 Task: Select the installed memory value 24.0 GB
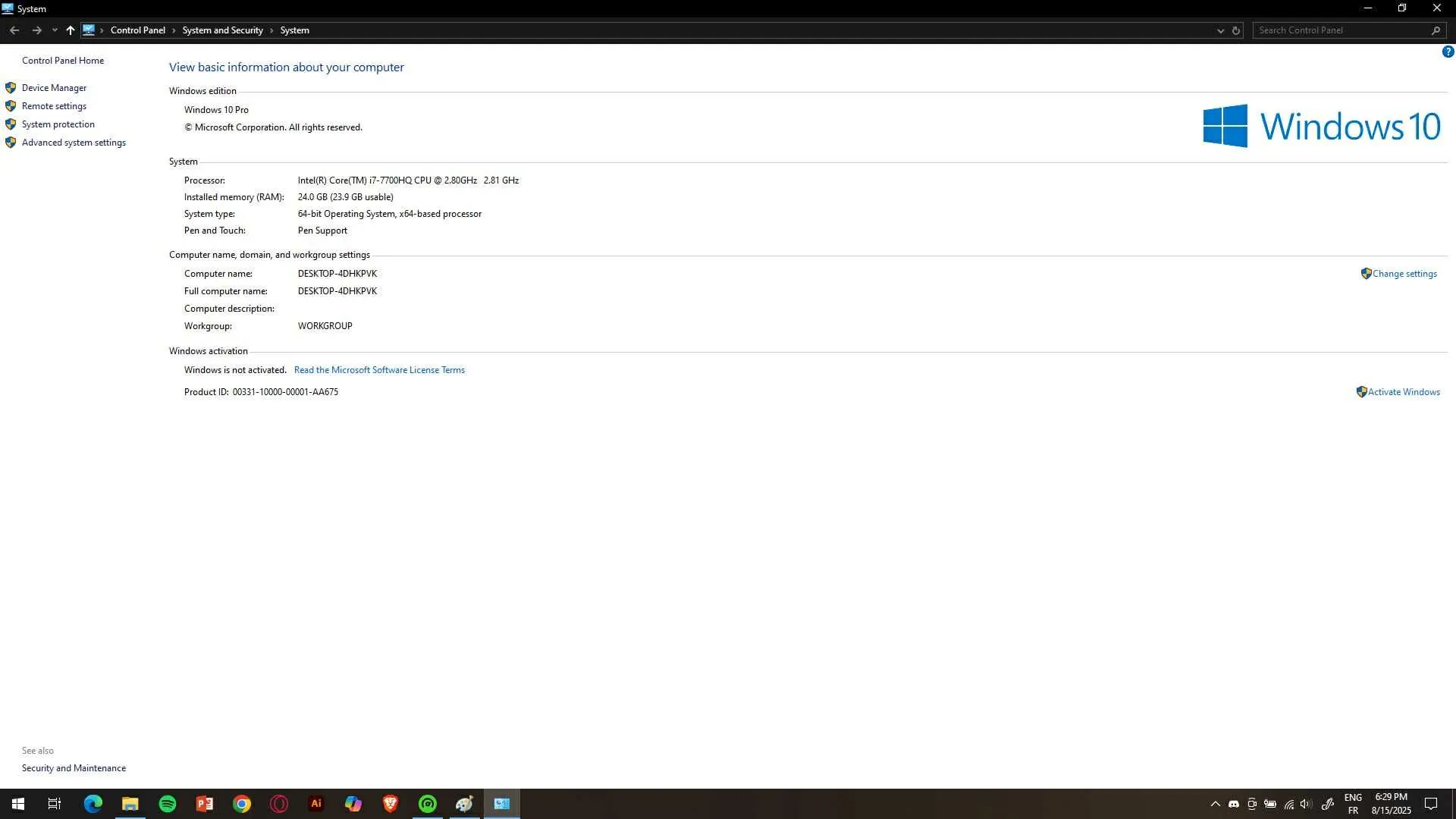coord(345,197)
